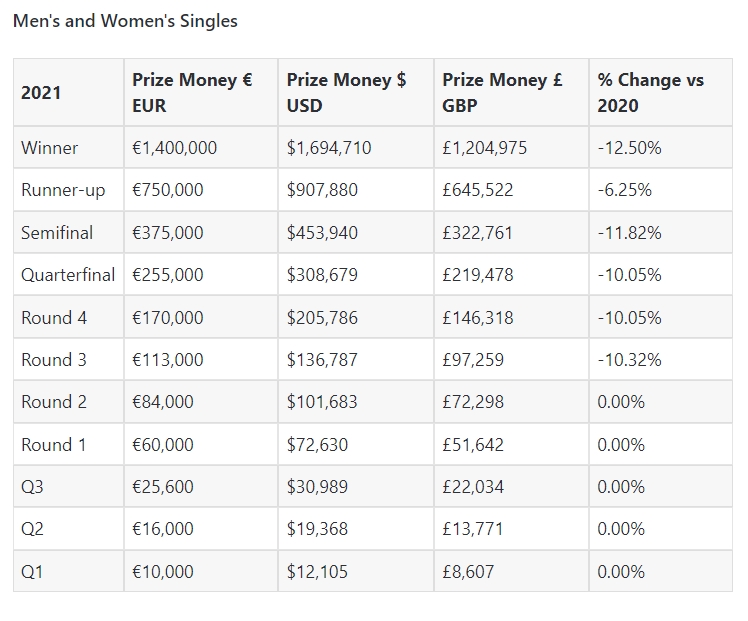This screenshot has height=621, width=748.
Task: Select the Semifinal row label
Action: tap(57, 233)
